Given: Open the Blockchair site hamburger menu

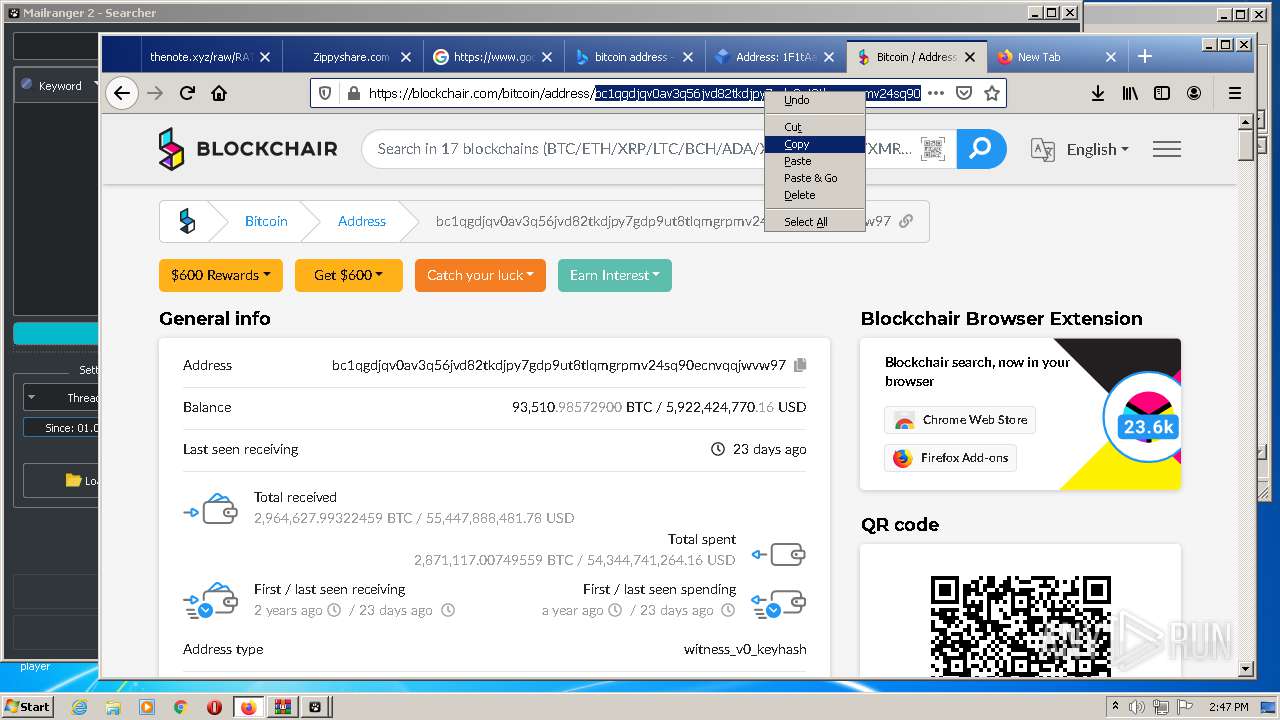Looking at the screenshot, I should click(1167, 149).
